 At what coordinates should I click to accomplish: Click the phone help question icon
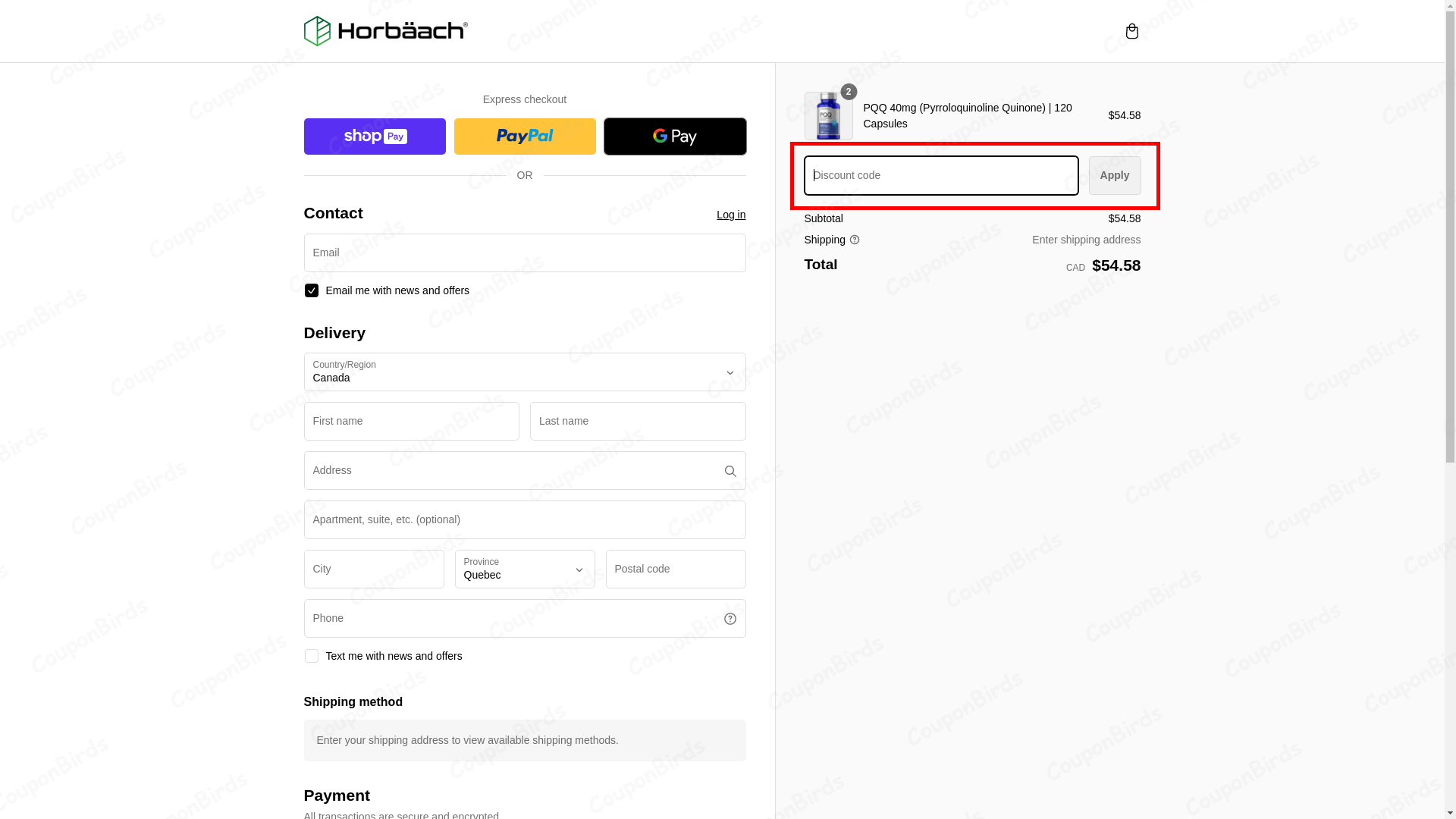click(x=730, y=619)
